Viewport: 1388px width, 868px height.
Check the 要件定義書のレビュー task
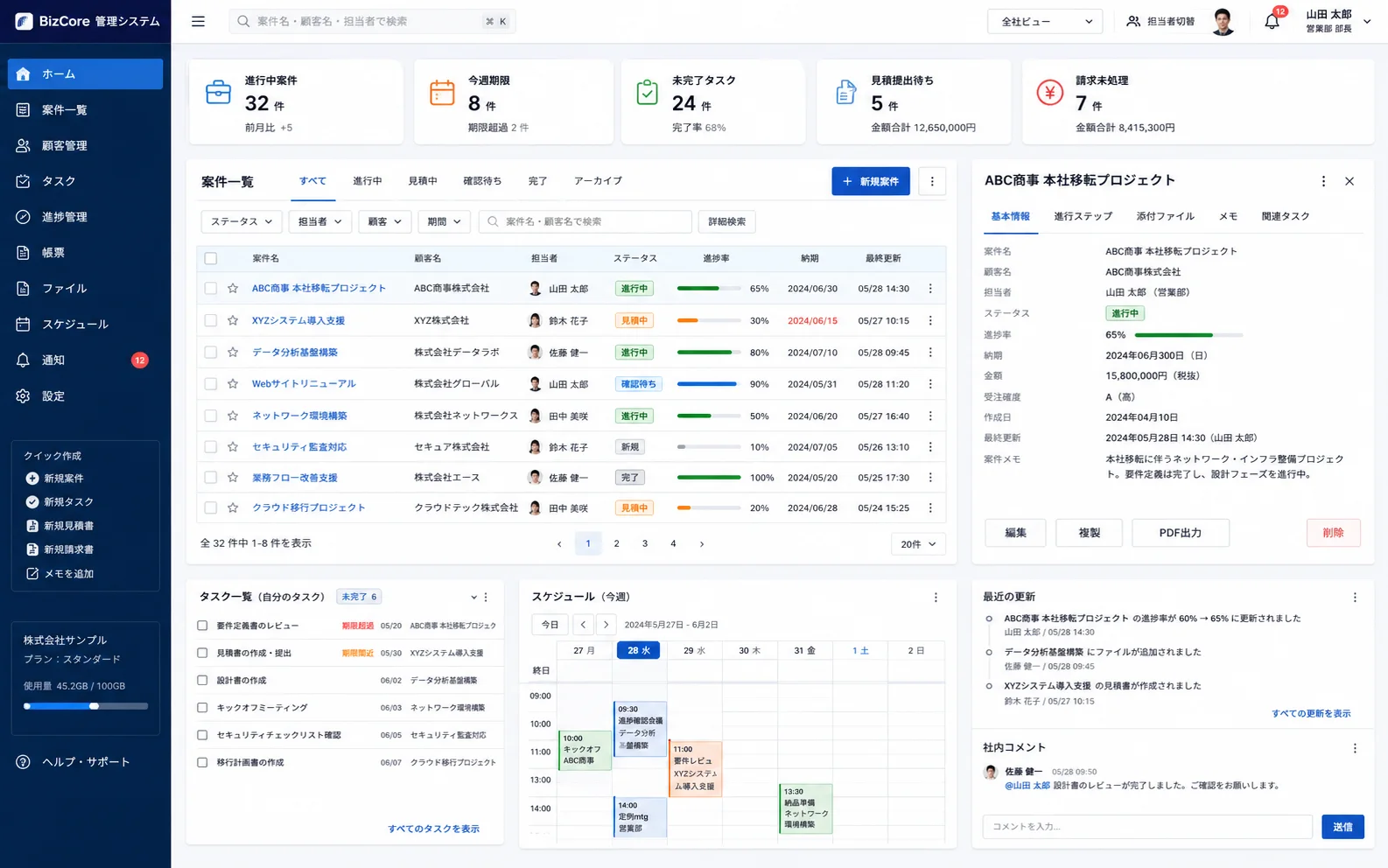[x=202, y=626]
